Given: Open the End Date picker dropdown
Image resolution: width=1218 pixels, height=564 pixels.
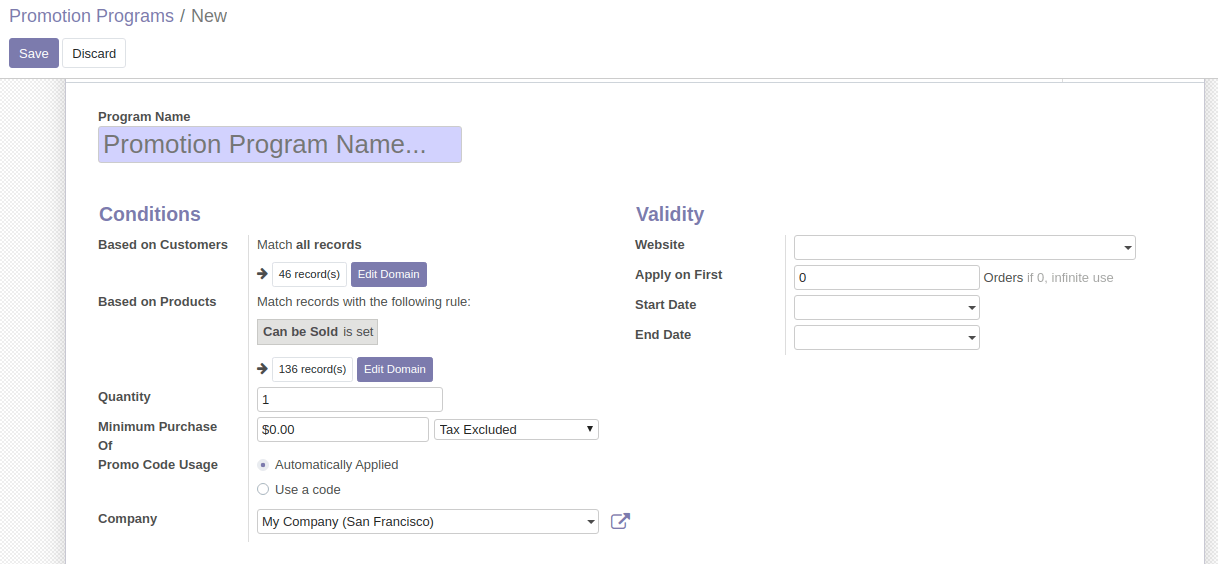Looking at the screenshot, I should point(887,337).
